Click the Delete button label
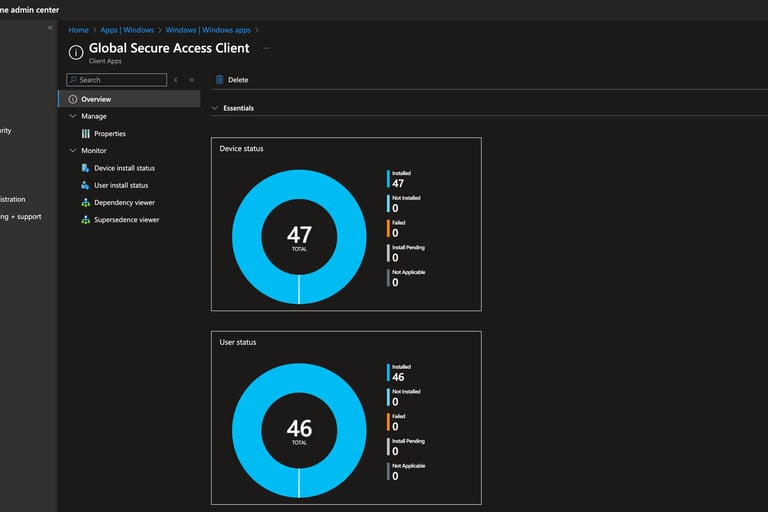This screenshot has height=512, width=768. [x=238, y=80]
